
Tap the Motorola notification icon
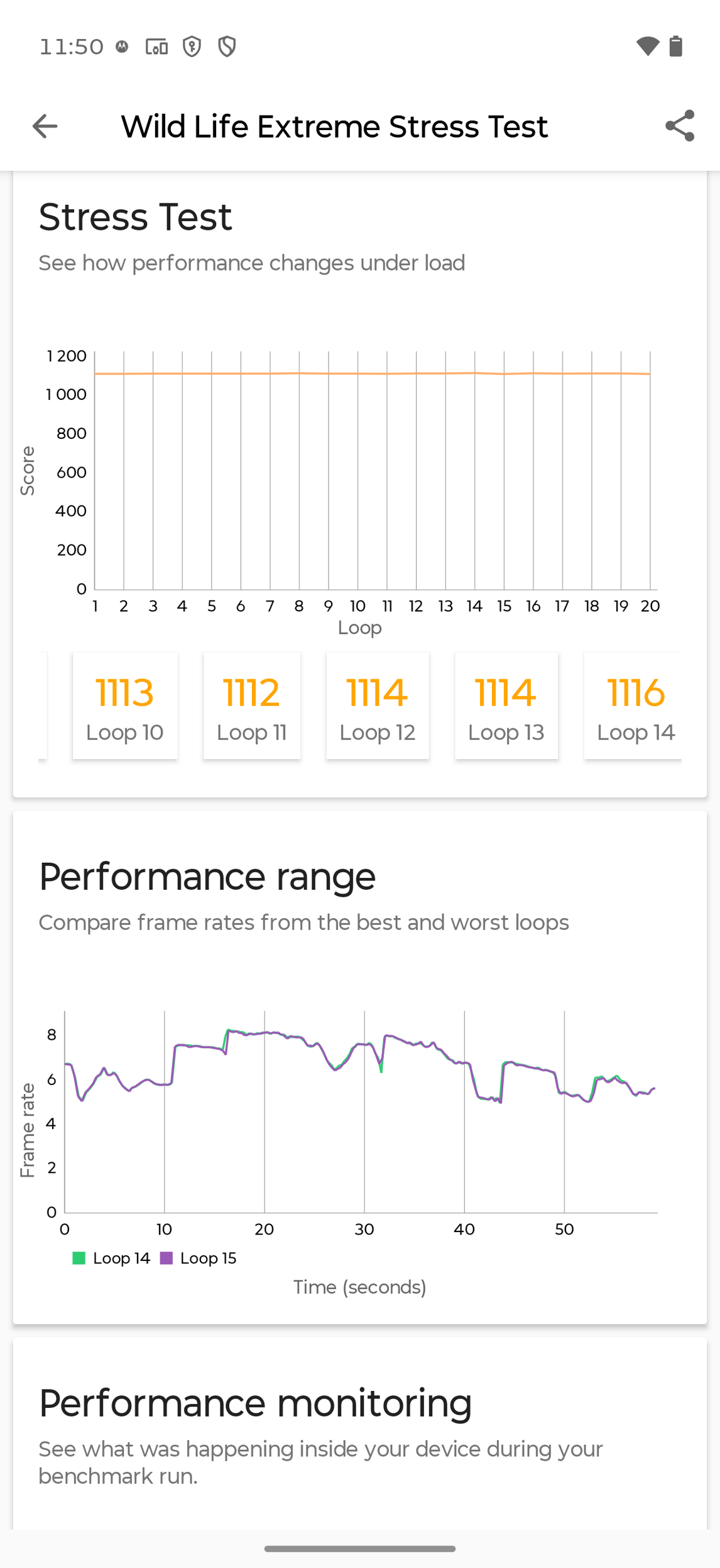122,46
